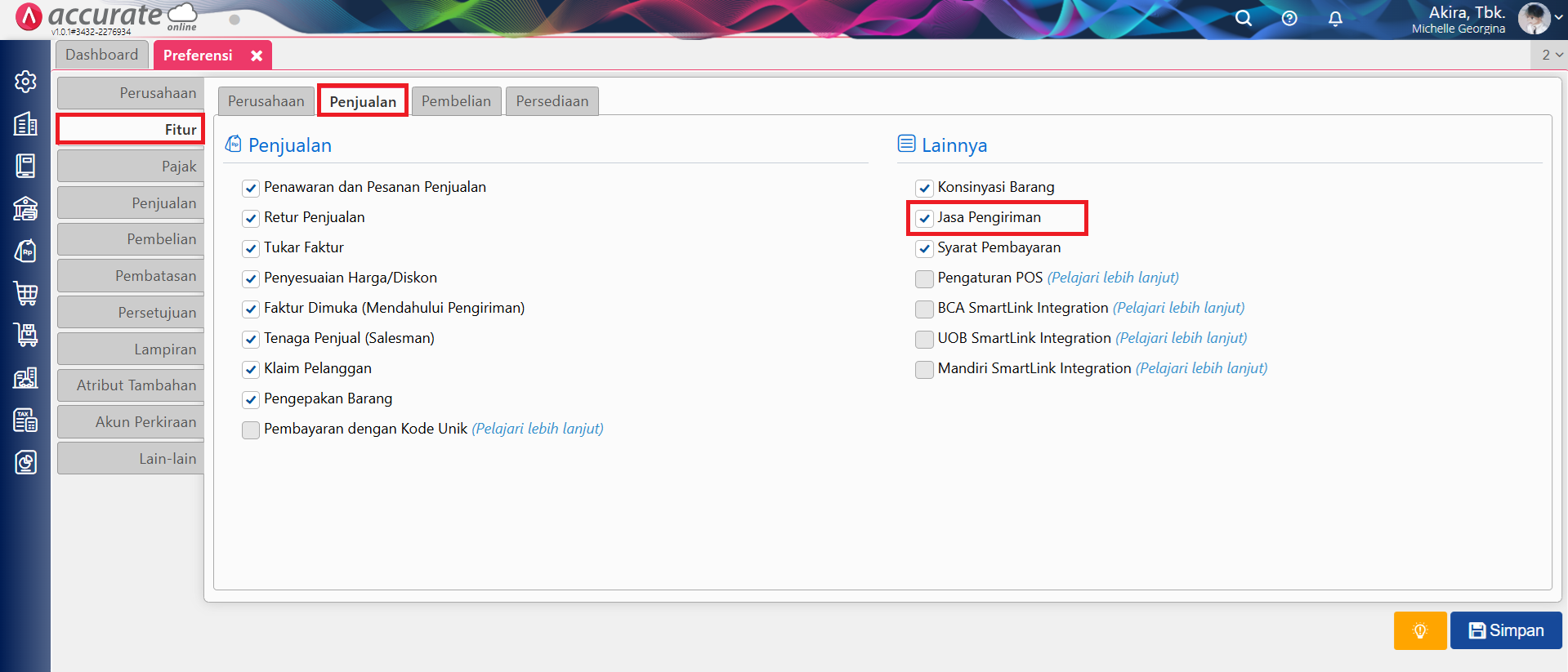Open the settings gear in the sidebar
This screenshot has width=1568, height=672.
tap(25, 82)
